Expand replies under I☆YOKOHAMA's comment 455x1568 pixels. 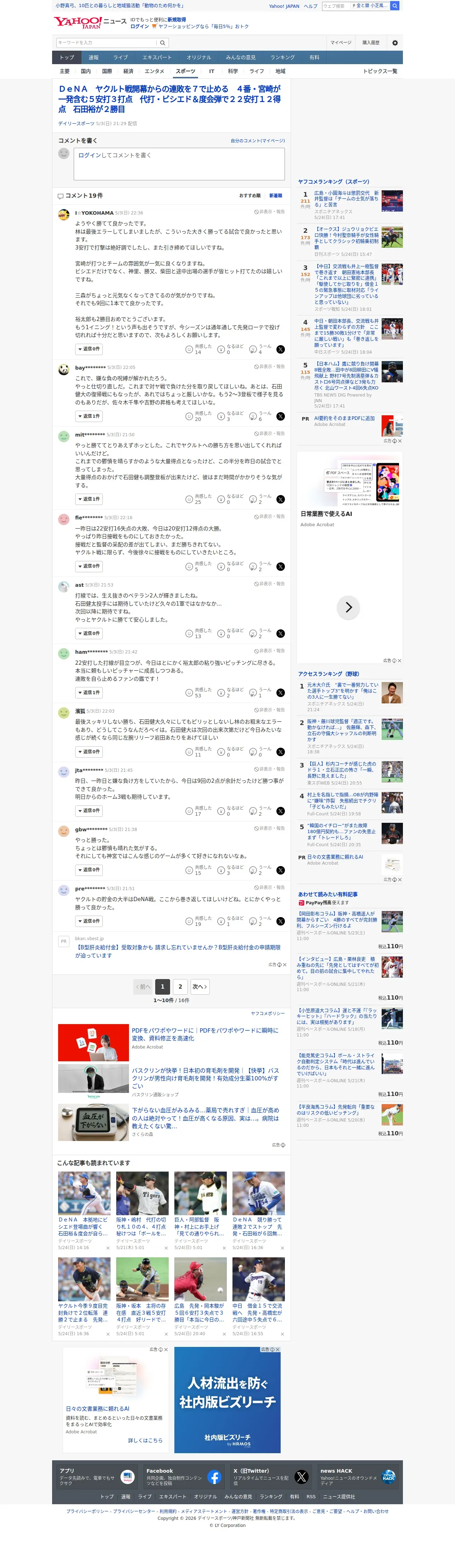pyautogui.click(x=88, y=349)
